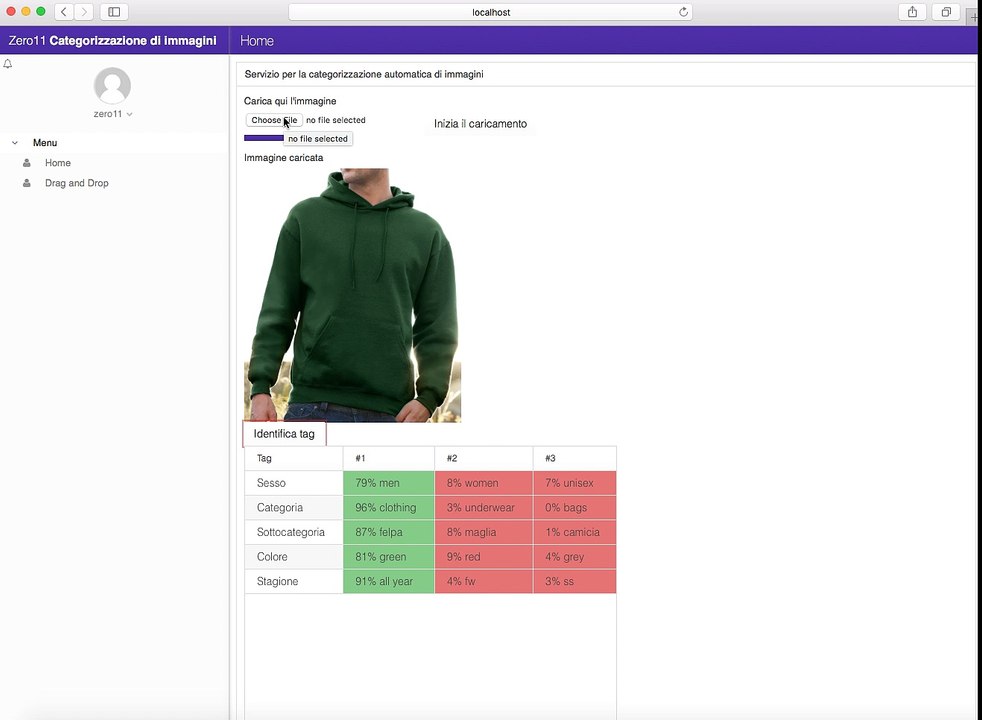Show the Safari tab overview

[x=946, y=12]
